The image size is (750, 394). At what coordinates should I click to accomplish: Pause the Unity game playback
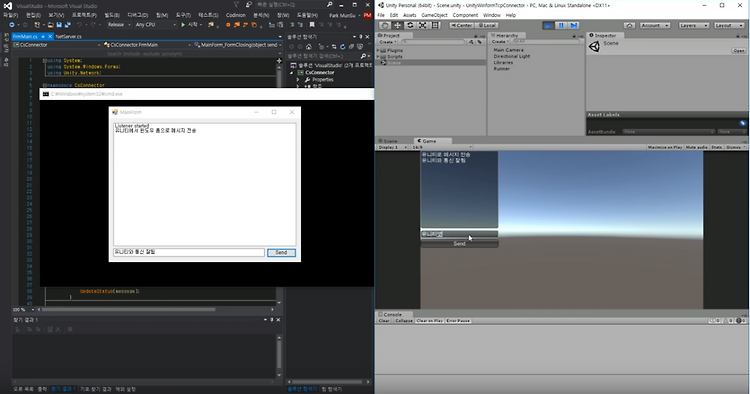pos(561,25)
